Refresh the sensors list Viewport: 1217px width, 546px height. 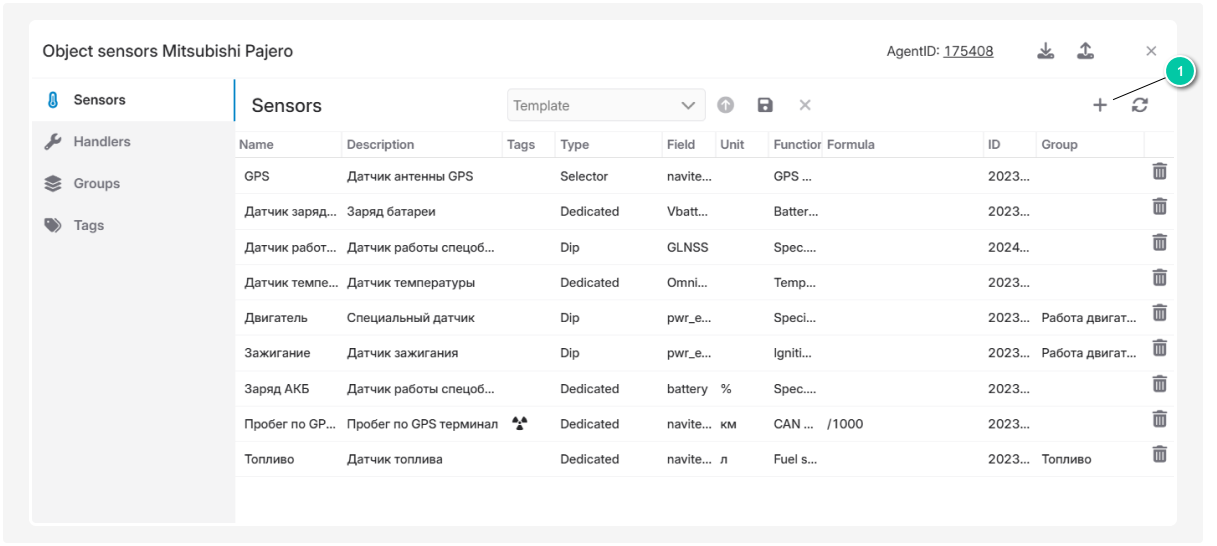click(1139, 105)
